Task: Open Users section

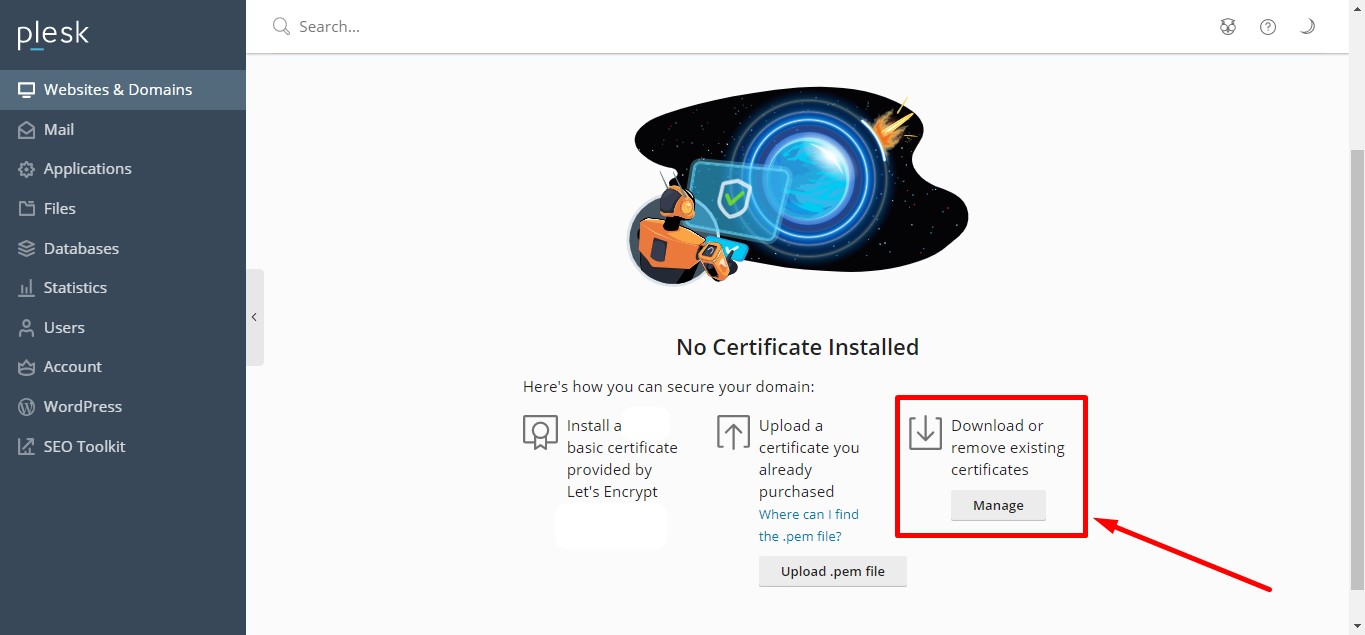Action: point(123,328)
